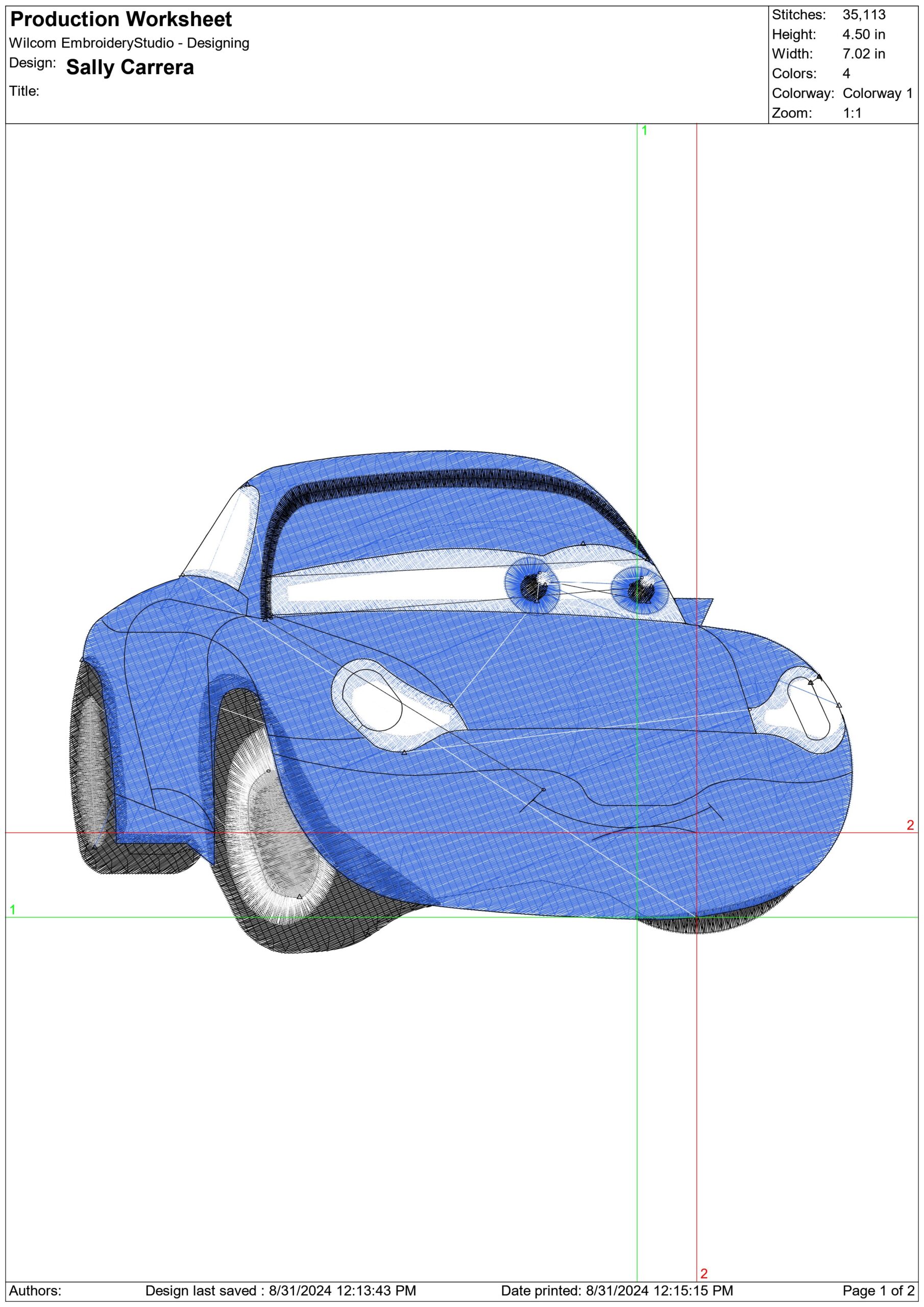This screenshot has height=1307, width=924.
Task: Click the red guide label "2" at bottom
Action: pos(703,1273)
